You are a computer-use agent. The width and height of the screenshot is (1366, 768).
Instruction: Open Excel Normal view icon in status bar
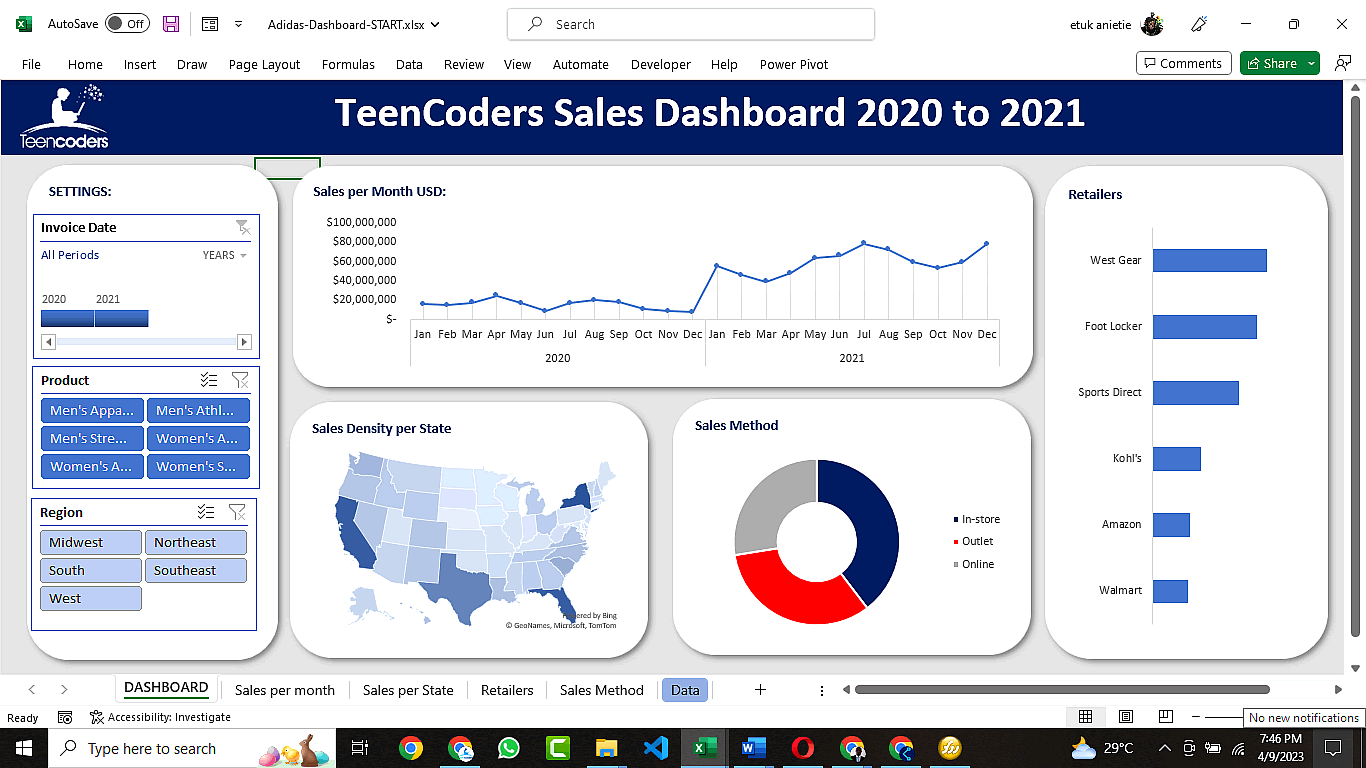1085,717
